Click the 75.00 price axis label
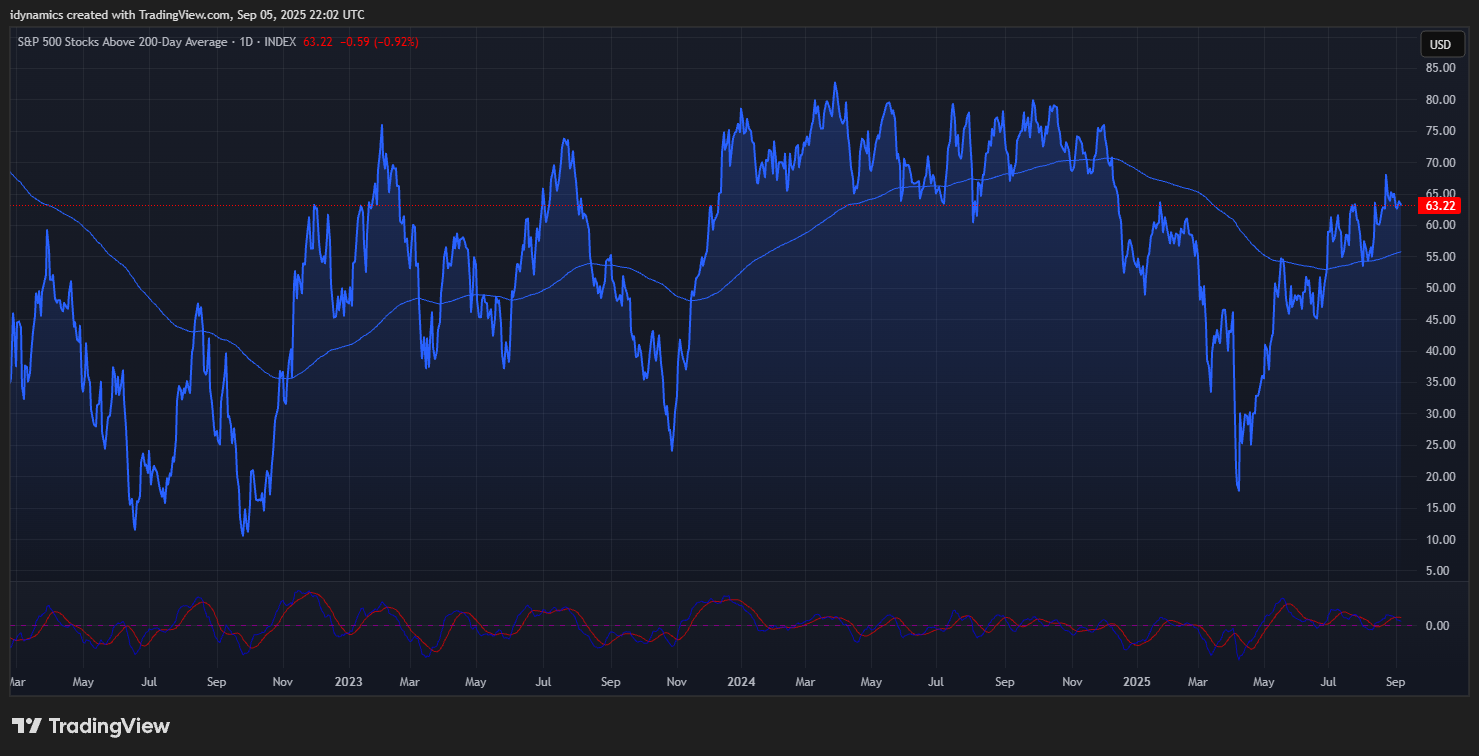The height and width of the screenshot is (756, 1479). [1440, 131]
